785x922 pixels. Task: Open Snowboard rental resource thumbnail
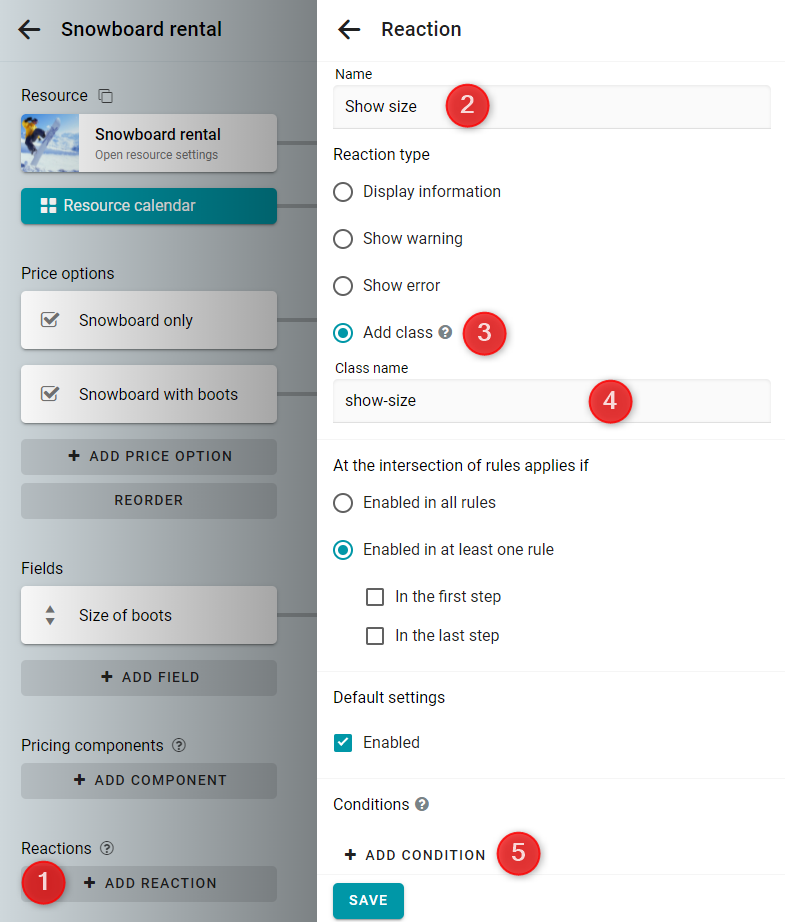click(x=50, y=143)
